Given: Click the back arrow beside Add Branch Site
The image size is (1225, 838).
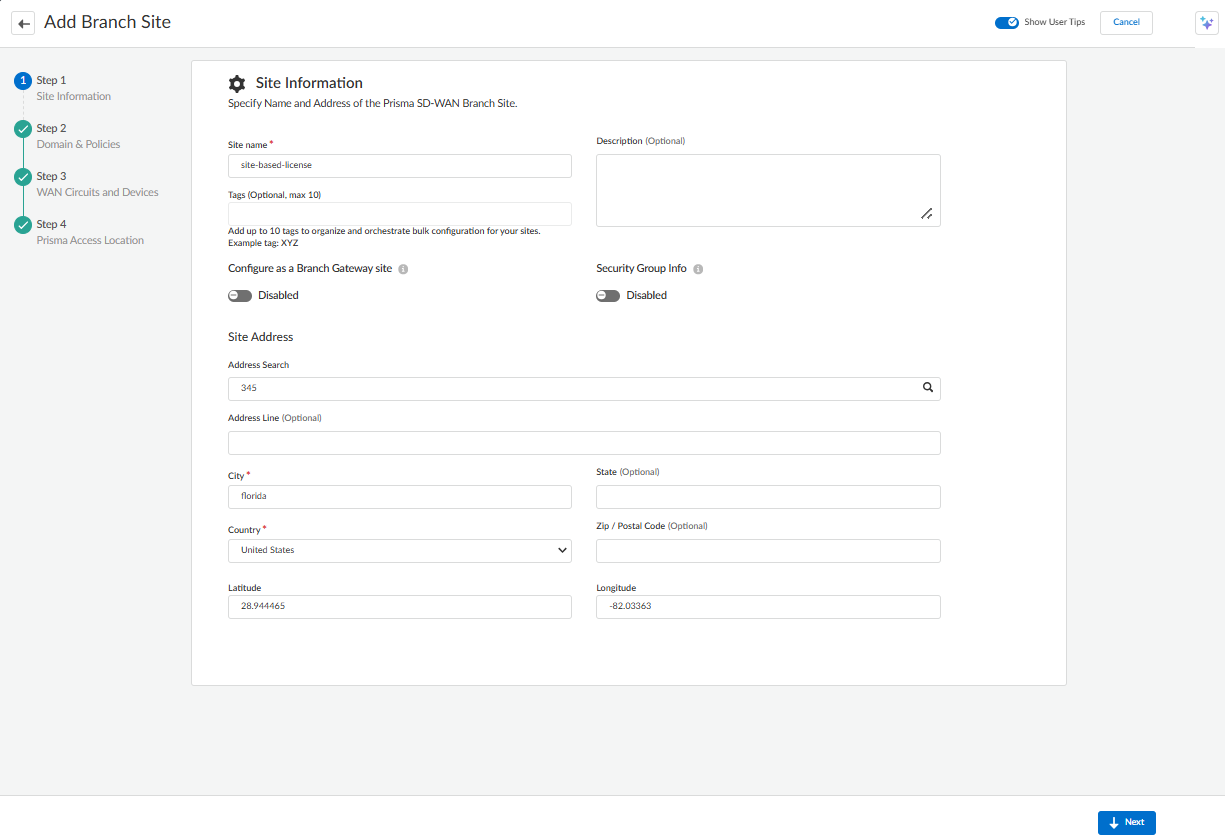Looking at the screenshot, I should [x=24, y=23].
